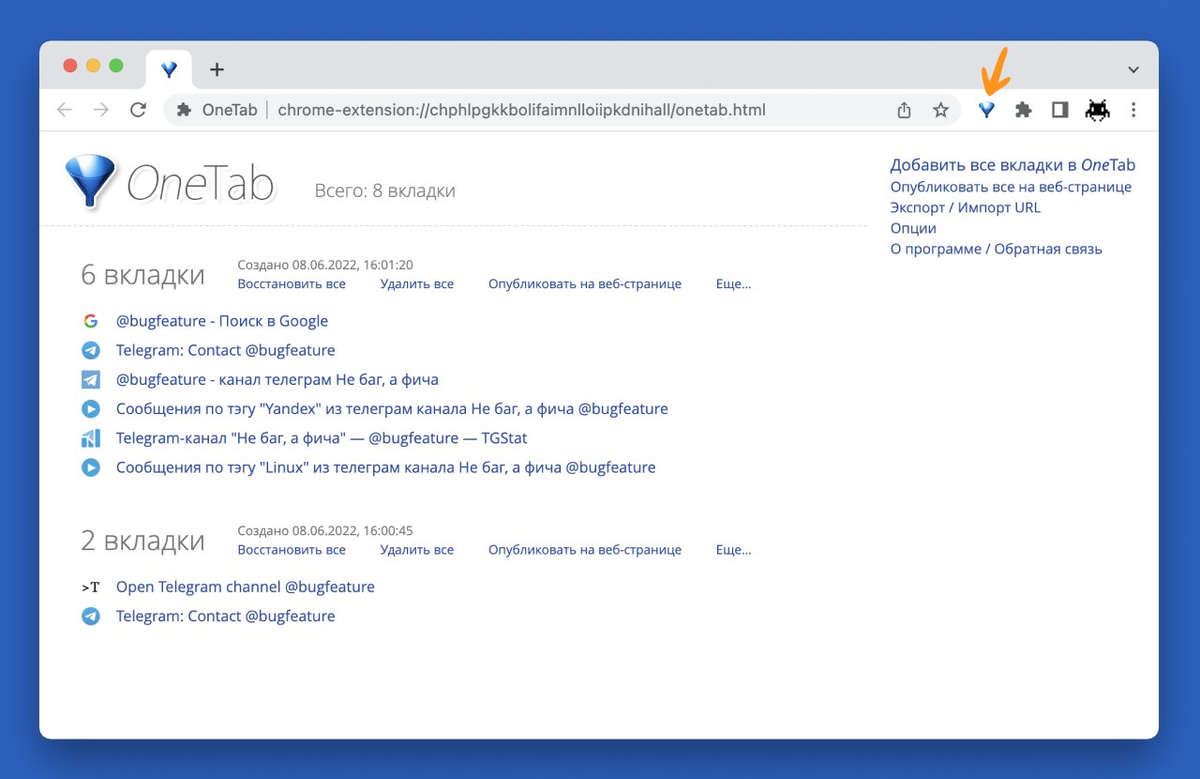Click 'Опубликовать на веб-странице' for 6 вкладки group
The height and width of the screenshot is (779, 1200).
585,284
